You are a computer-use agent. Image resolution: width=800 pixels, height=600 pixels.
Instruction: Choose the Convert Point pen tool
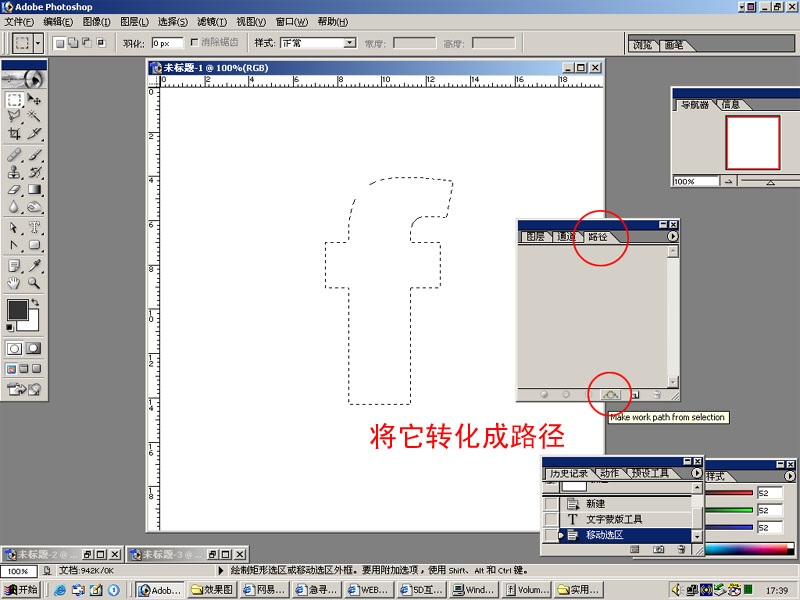click(14, 245)
